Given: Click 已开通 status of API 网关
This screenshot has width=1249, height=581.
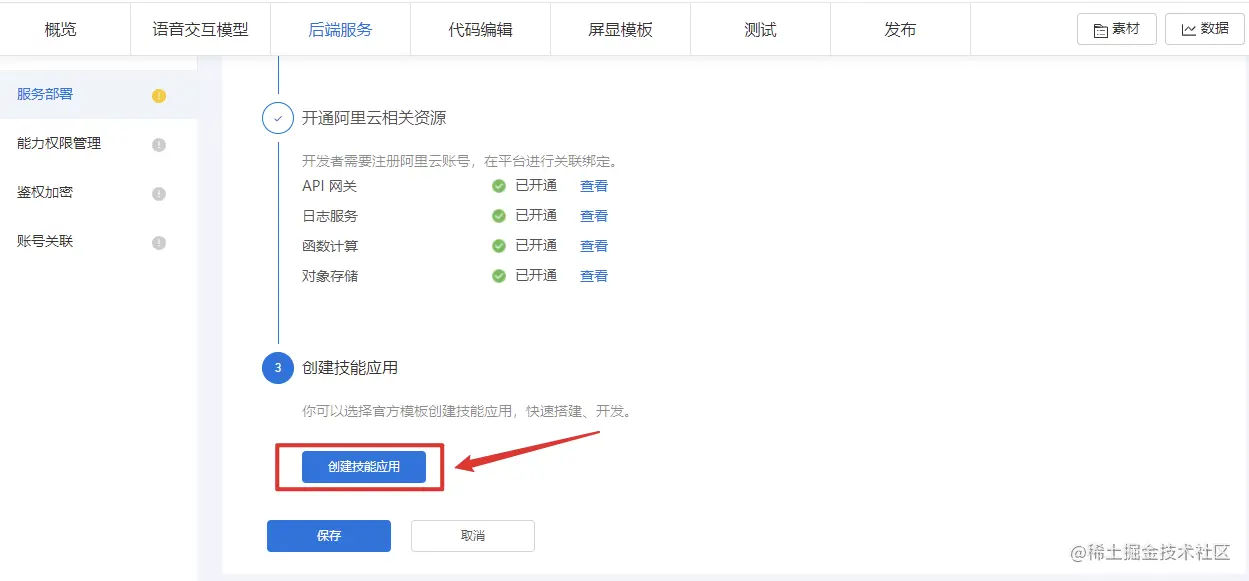Looking at the screenshot, I should click(536, 186).
